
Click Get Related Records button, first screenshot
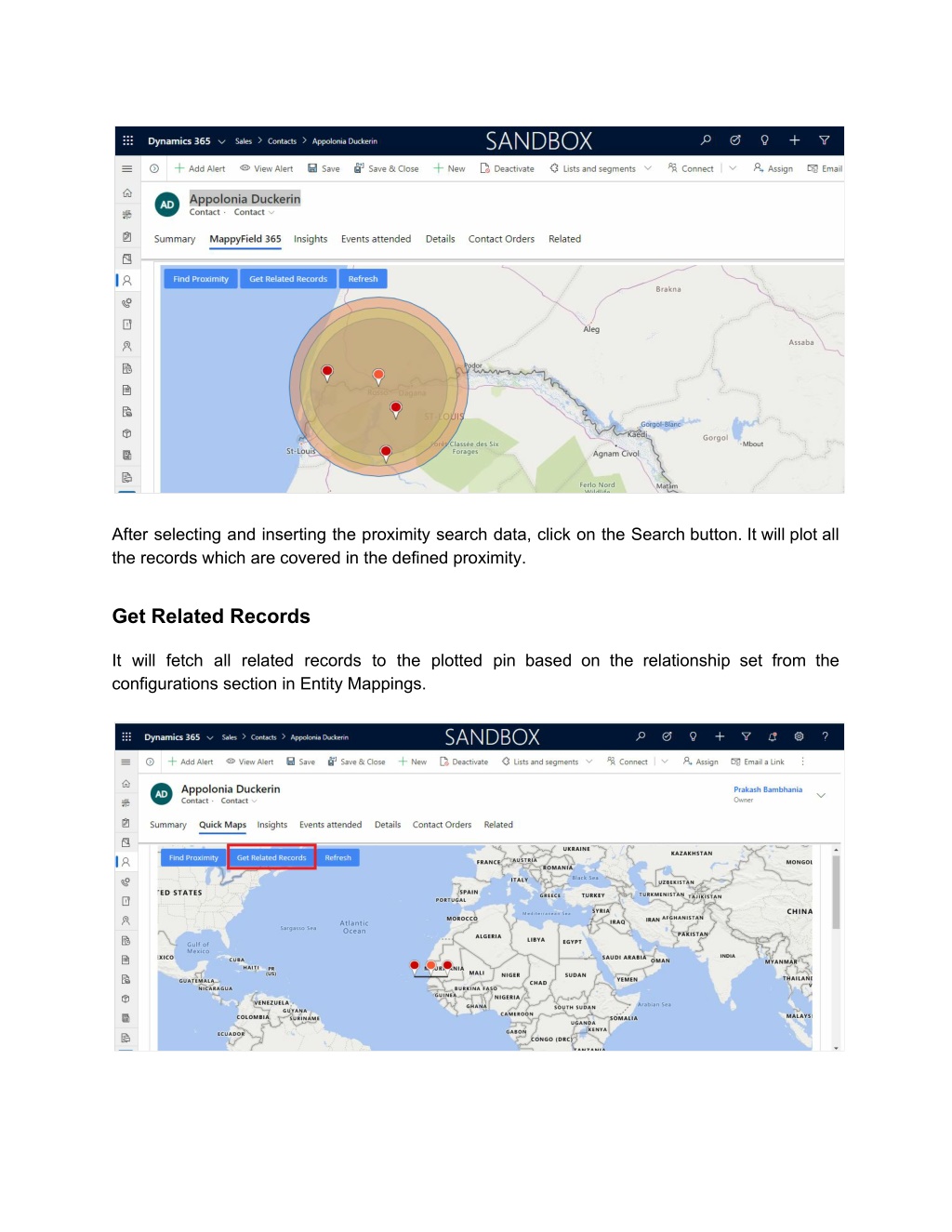288,279
